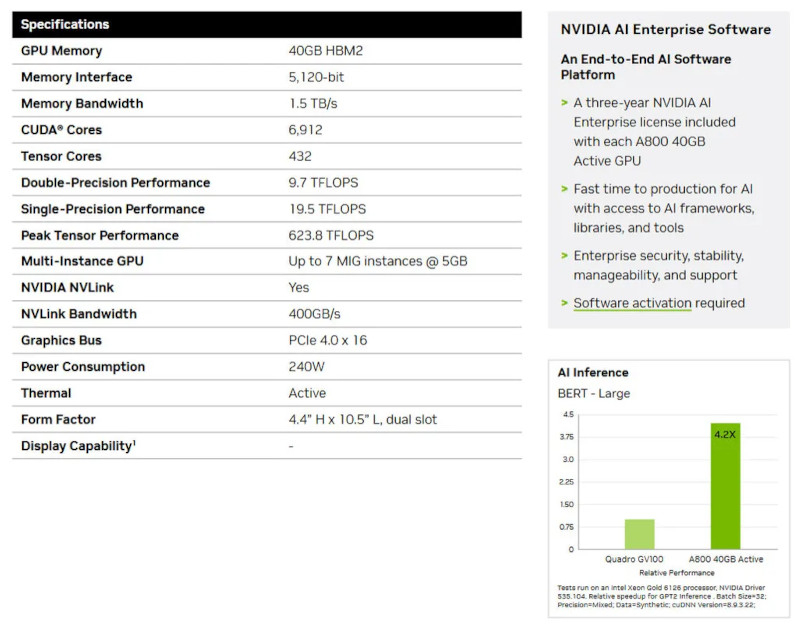Select the GPU Memory row label

tap(61, 51)
